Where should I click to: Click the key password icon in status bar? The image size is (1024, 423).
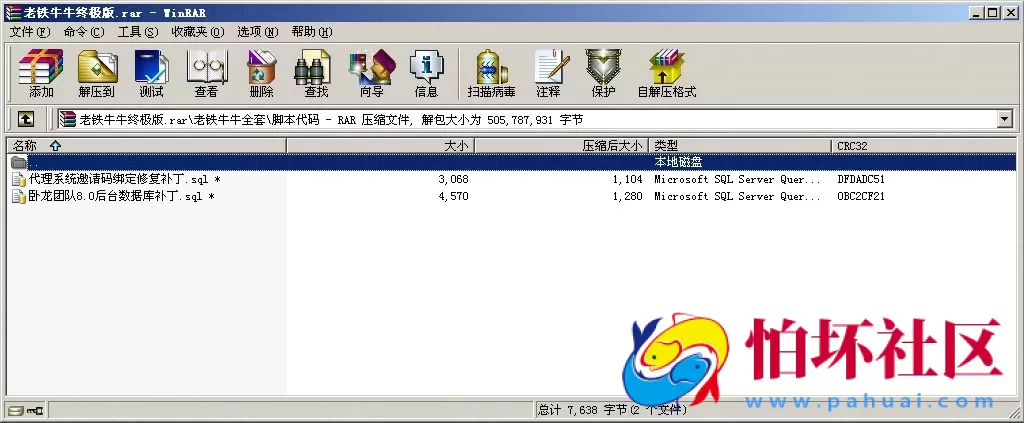(x=35, y=411)
